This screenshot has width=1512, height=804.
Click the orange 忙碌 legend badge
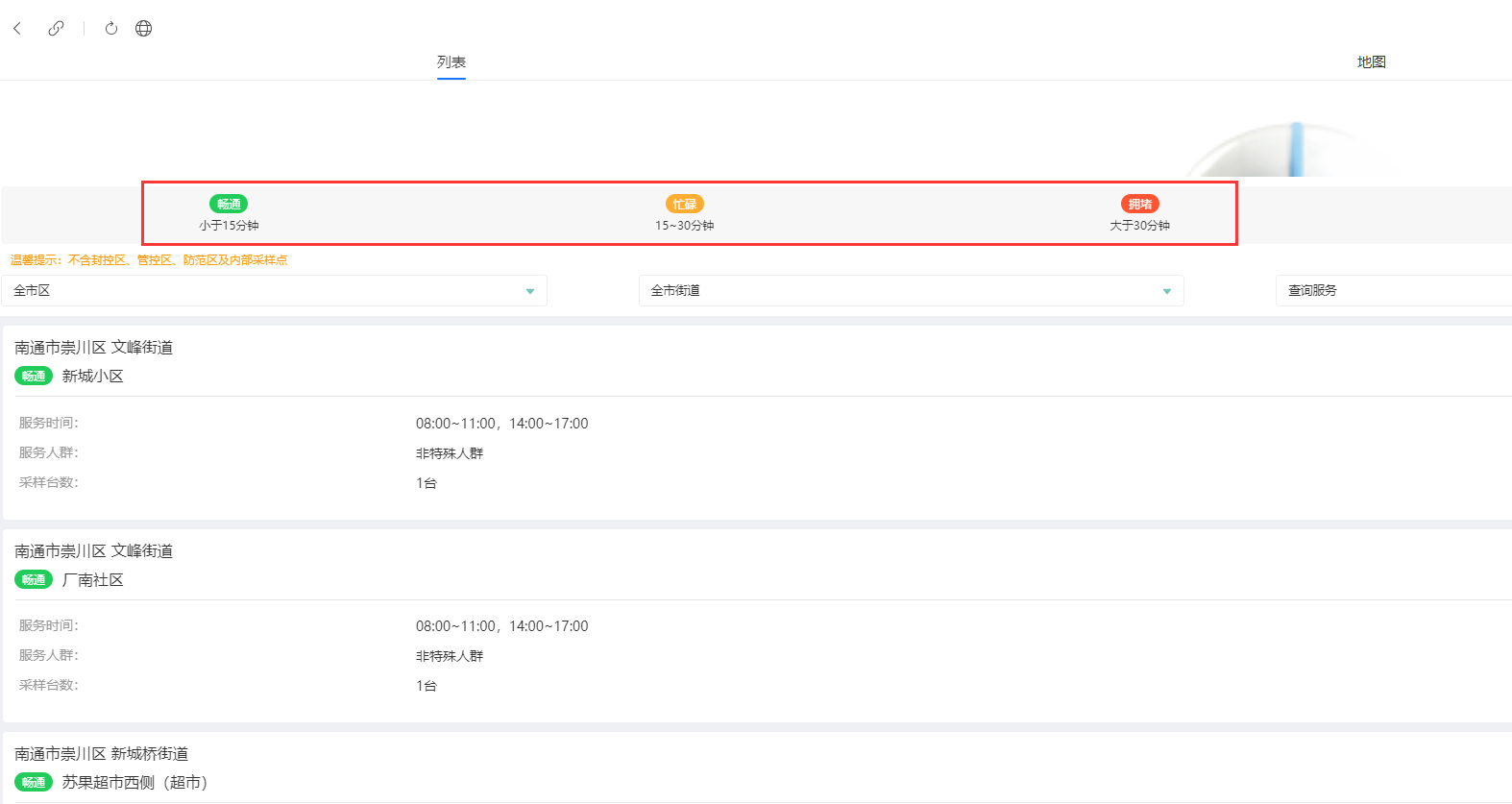[684, 204]
